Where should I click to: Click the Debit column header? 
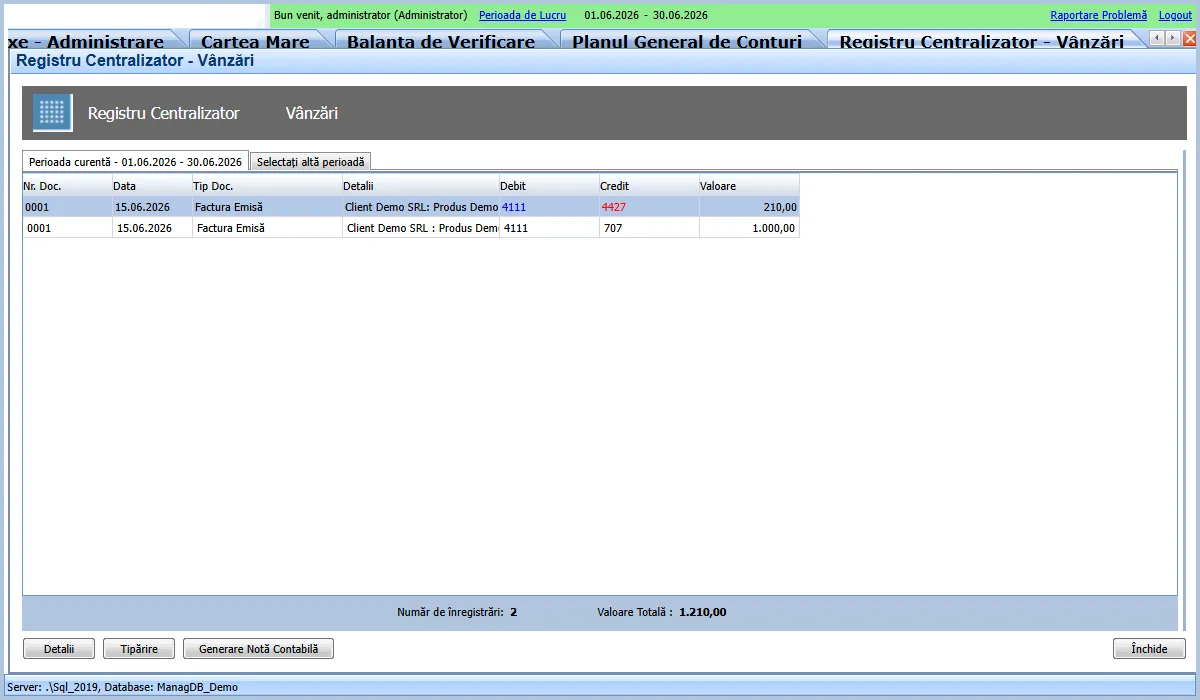[549, 186]
